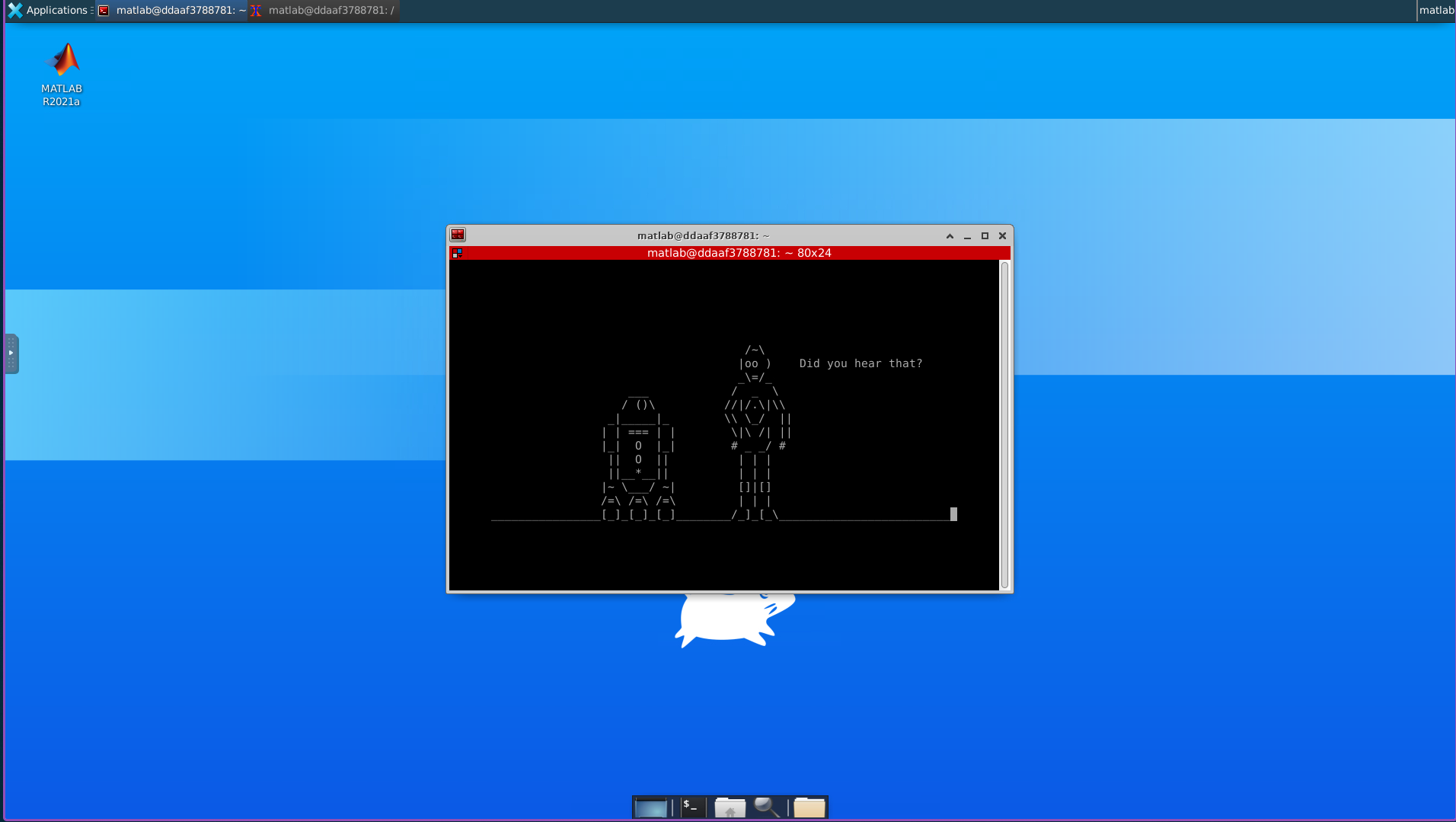Click Show Desktop icon in the bottom dock
The image size is (1456, 822).
pyautogui.click(x=650, y=808)
